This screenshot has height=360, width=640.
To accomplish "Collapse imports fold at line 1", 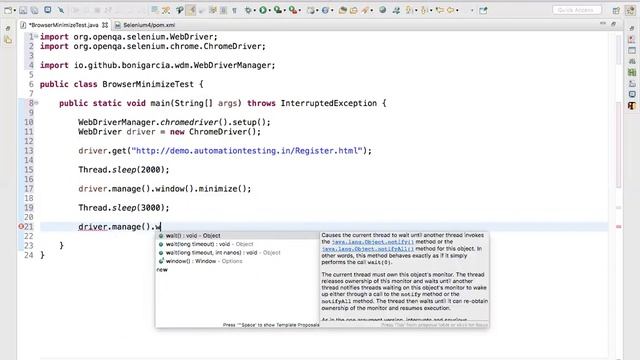I will pos(36,37).
